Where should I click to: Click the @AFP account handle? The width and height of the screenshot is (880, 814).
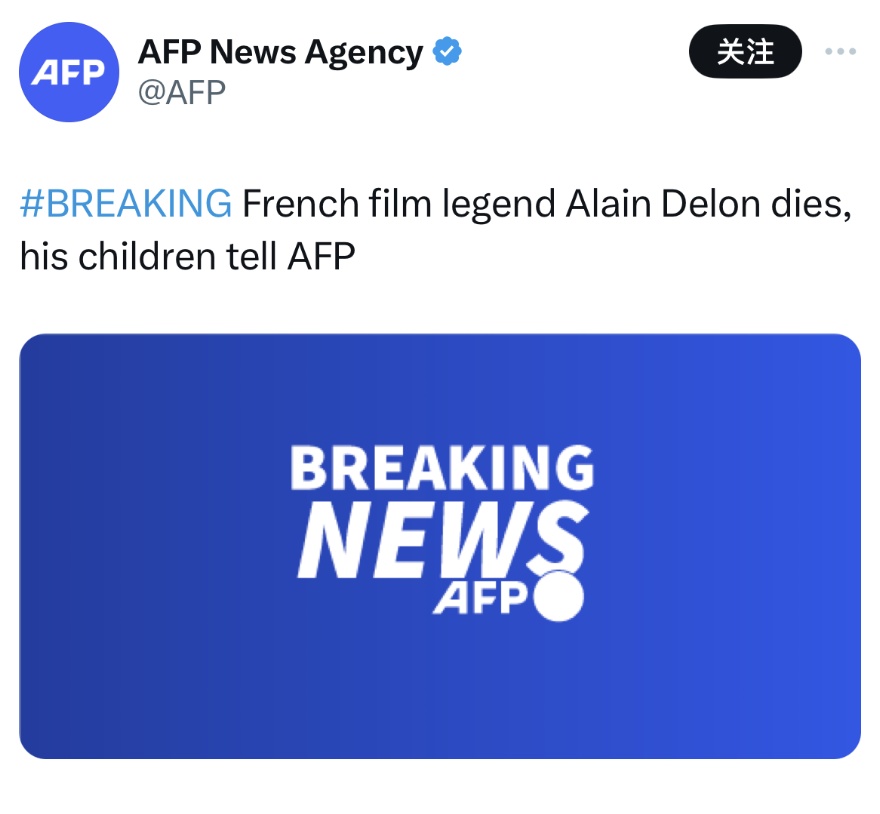coord(182,92)
